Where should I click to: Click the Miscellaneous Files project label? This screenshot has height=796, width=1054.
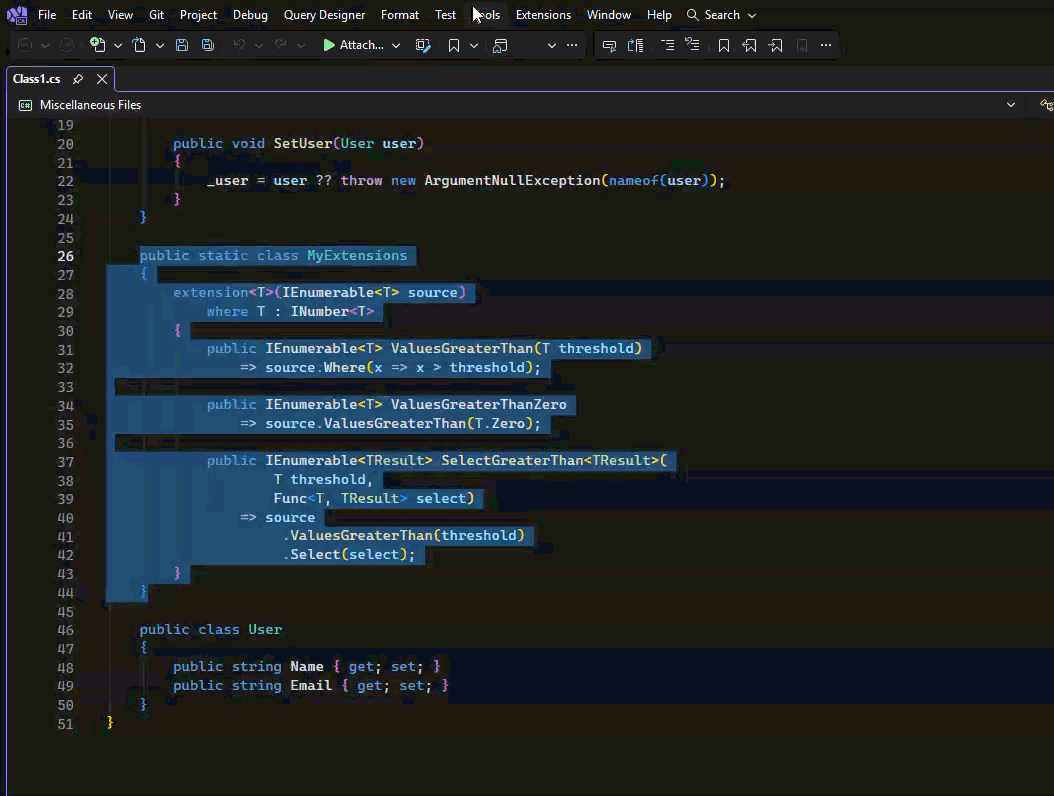(90, 105)
